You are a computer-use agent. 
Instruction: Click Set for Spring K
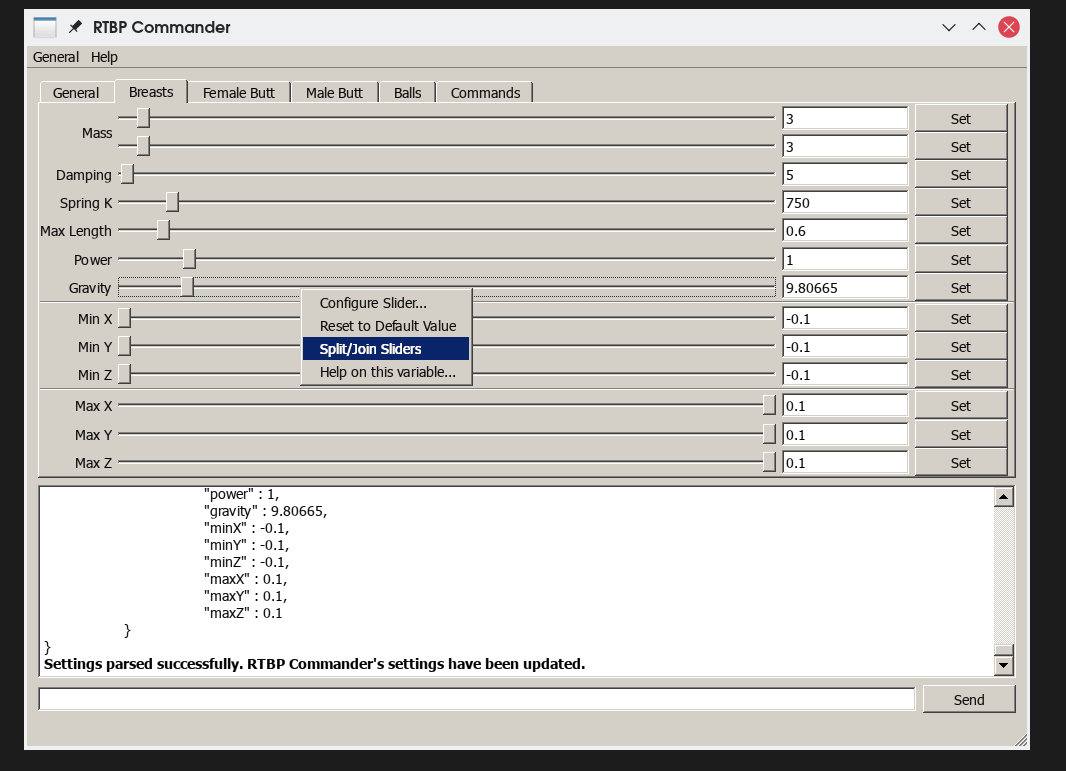(961, 203)
